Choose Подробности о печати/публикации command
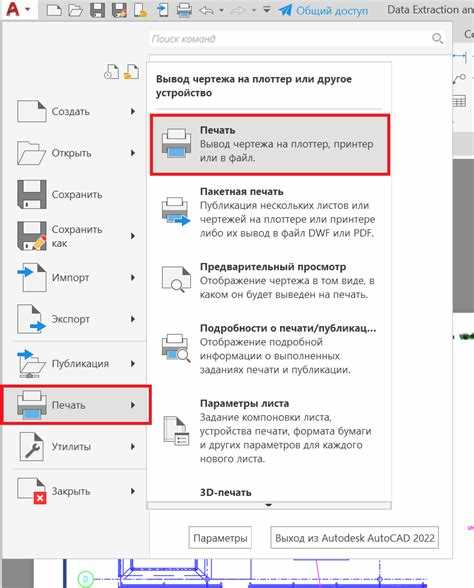This screenshot has height=588, width=474. click(x=270, y=349)
